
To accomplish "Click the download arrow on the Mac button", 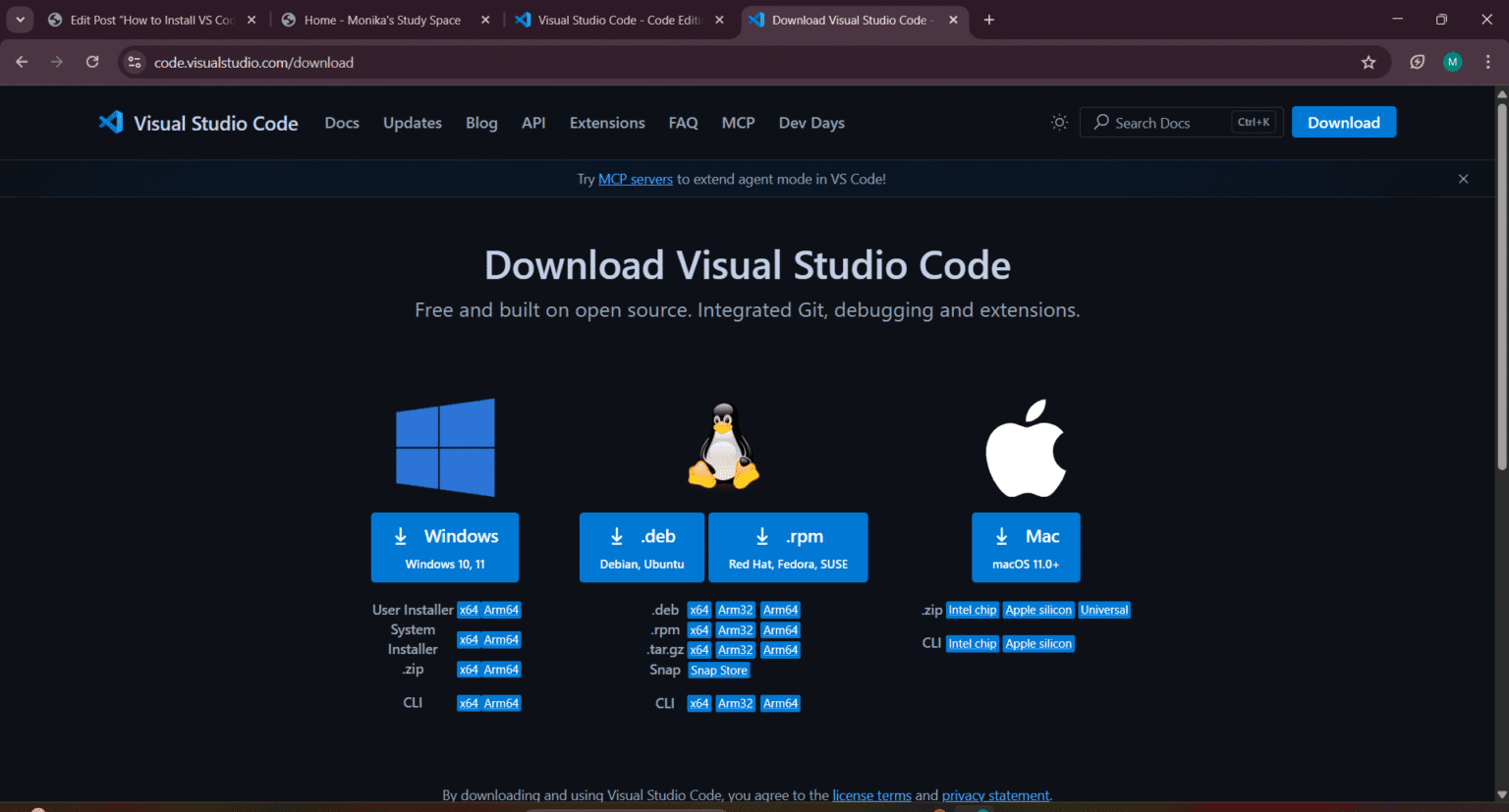I will (1001, 536).
